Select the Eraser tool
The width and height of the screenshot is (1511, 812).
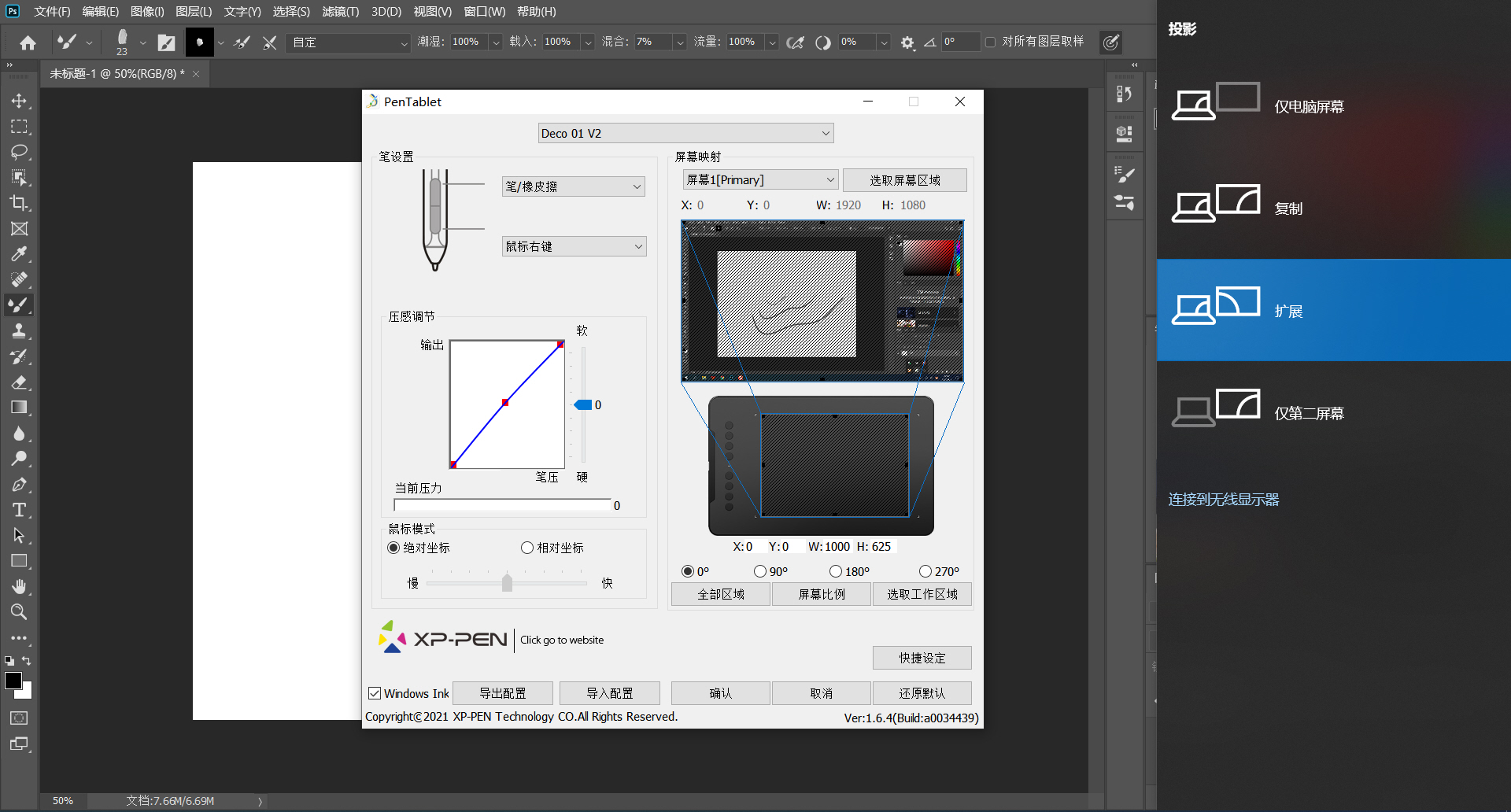pyautogui.click(x=19, y=382)
